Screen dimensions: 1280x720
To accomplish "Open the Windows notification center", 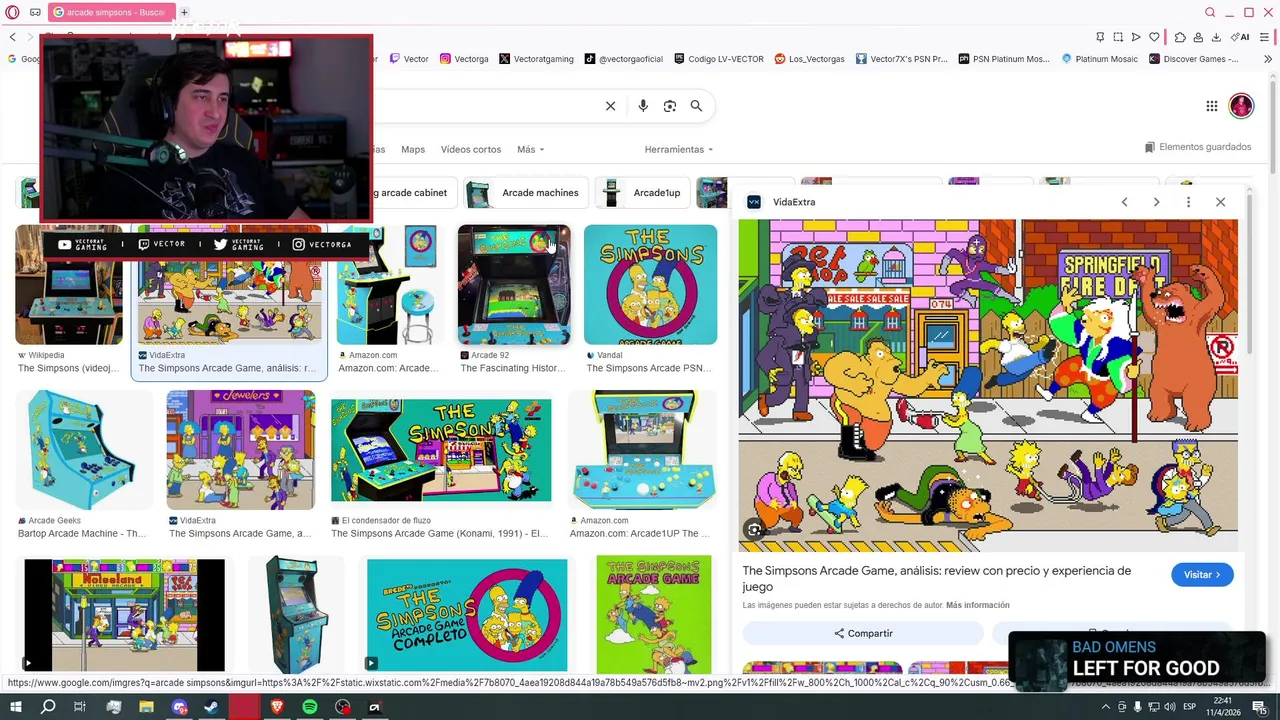I will point(1260,707).
